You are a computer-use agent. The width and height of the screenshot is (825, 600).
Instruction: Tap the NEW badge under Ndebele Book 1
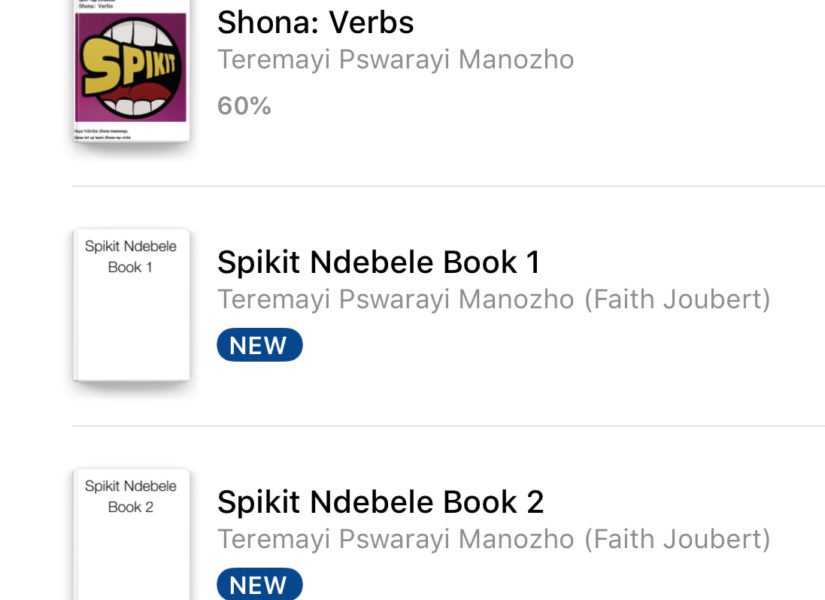259,345
